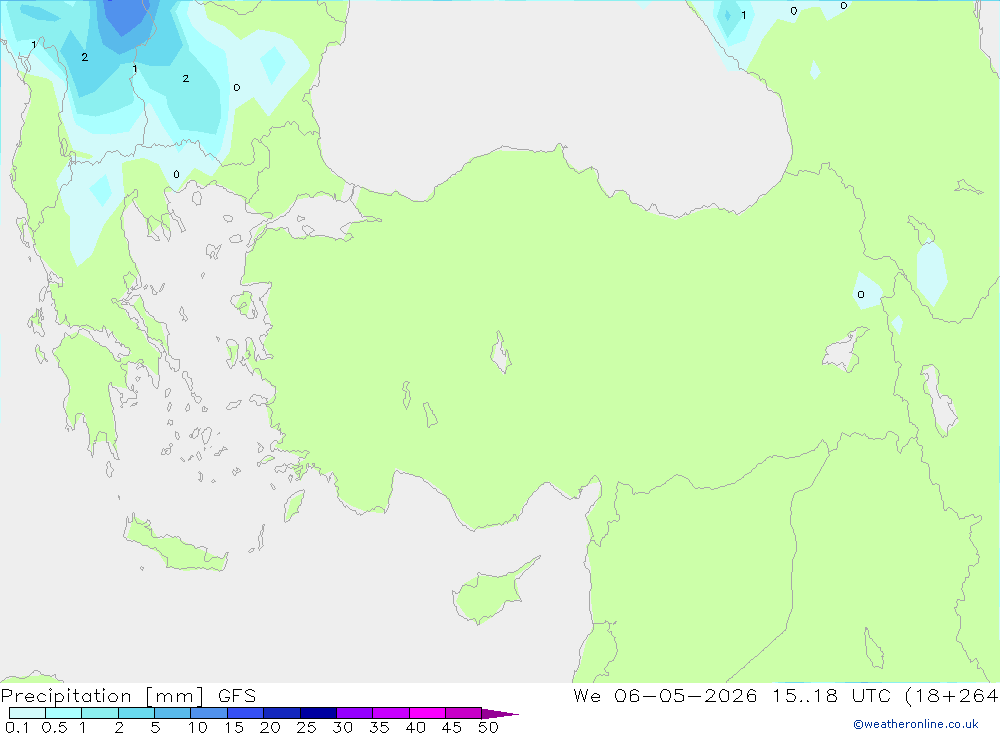Click the legend label "15"
The width and height of the screenshot is (1000, 733).
pyautogui.click(x=234, y=727)
